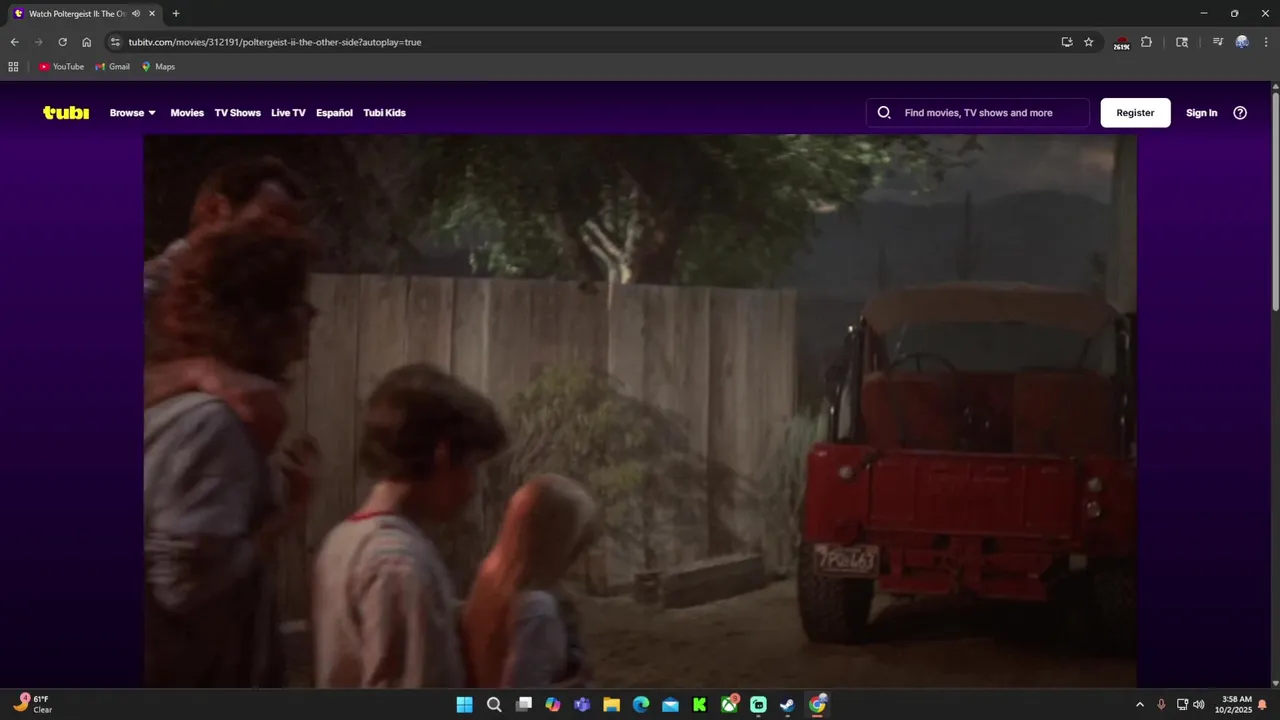
Task: Click the Poltergeist II video player
Action: tap(640, 411)
